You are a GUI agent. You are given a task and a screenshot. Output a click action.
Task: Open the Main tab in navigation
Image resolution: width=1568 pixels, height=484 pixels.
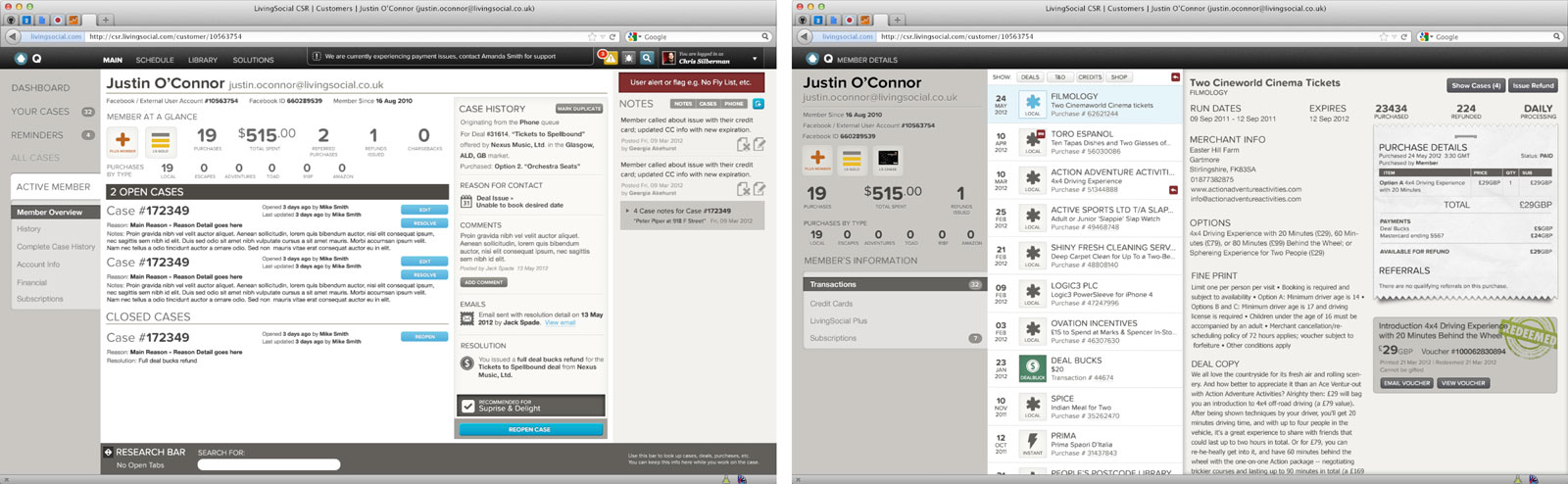point(113,60)
